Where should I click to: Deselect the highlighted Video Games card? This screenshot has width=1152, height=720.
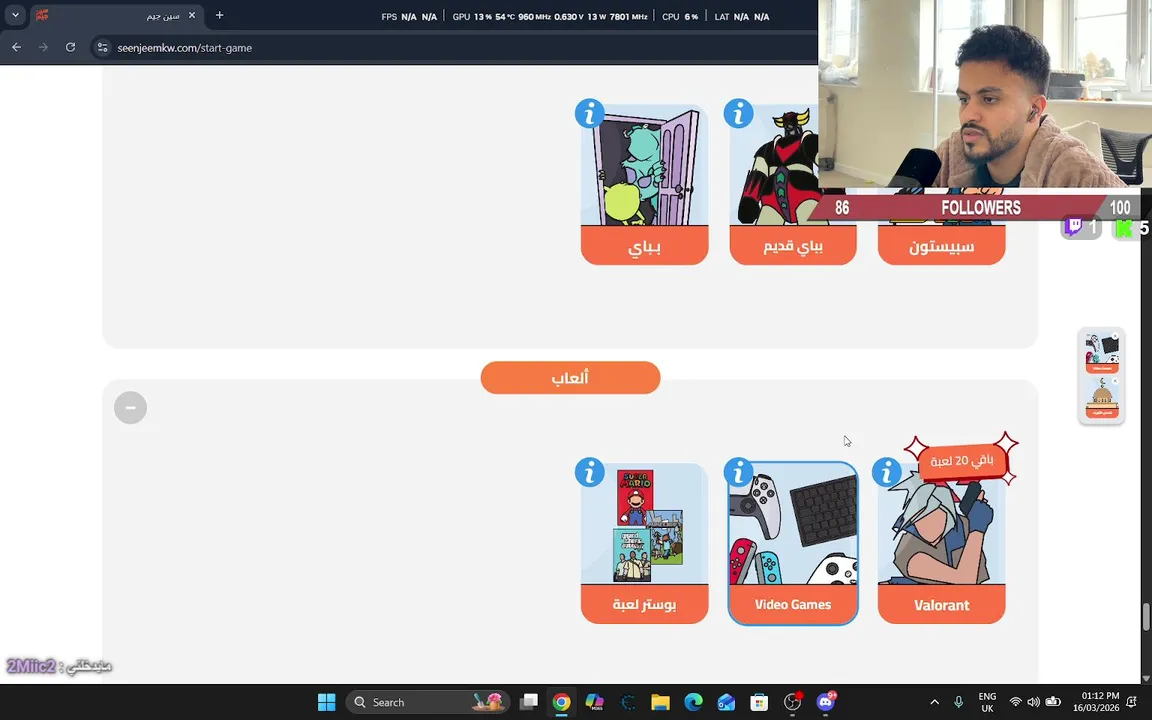[x=793, y=544]
